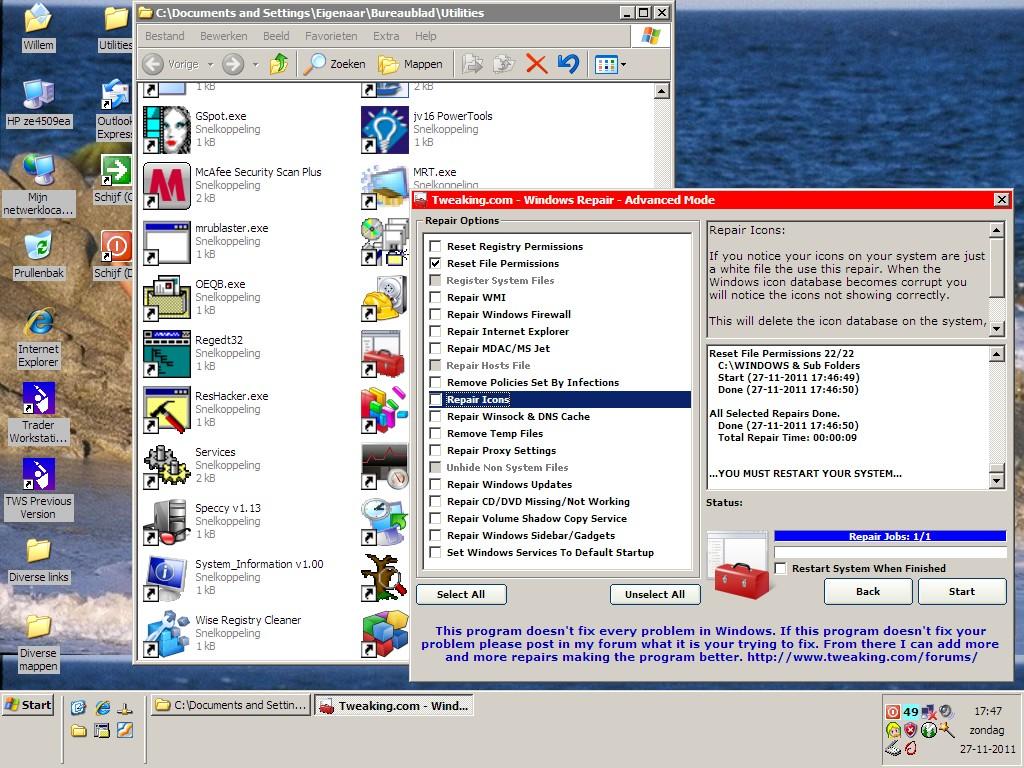The height and width of the screenshot is (768, 1024).
Task: Tick Restart System When Finished checkbox
Action: [x=781, y=569]
